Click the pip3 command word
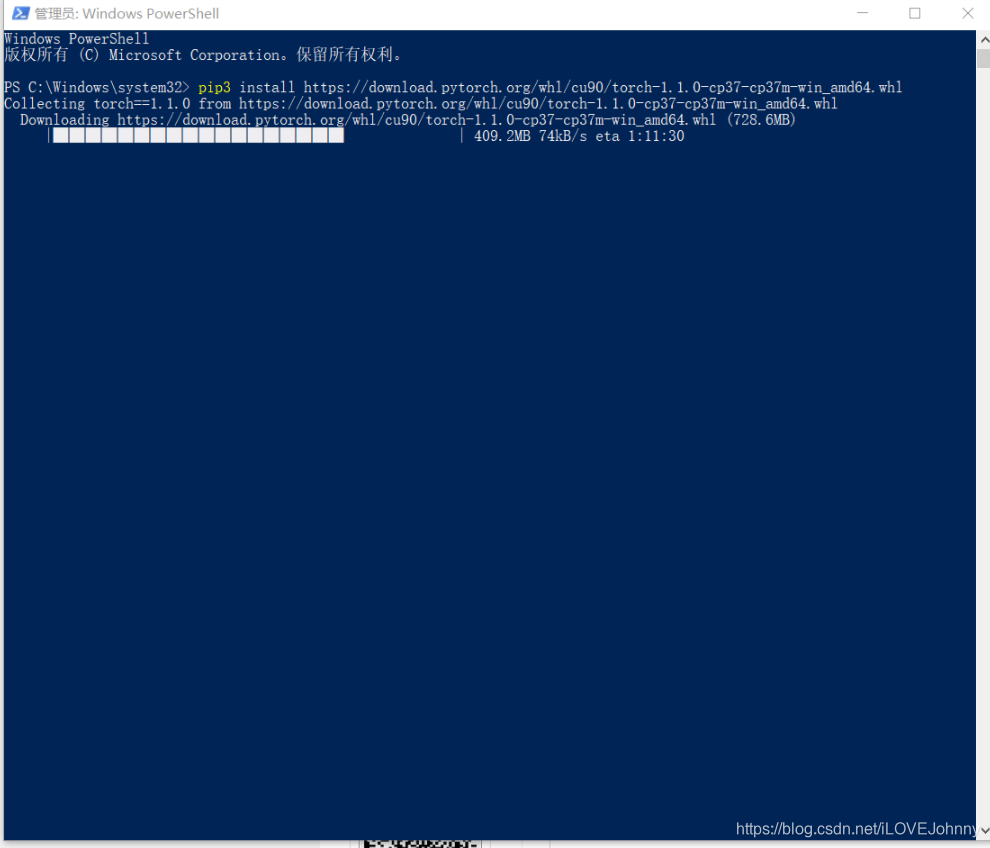990x848 pixels. pos(214,87)
